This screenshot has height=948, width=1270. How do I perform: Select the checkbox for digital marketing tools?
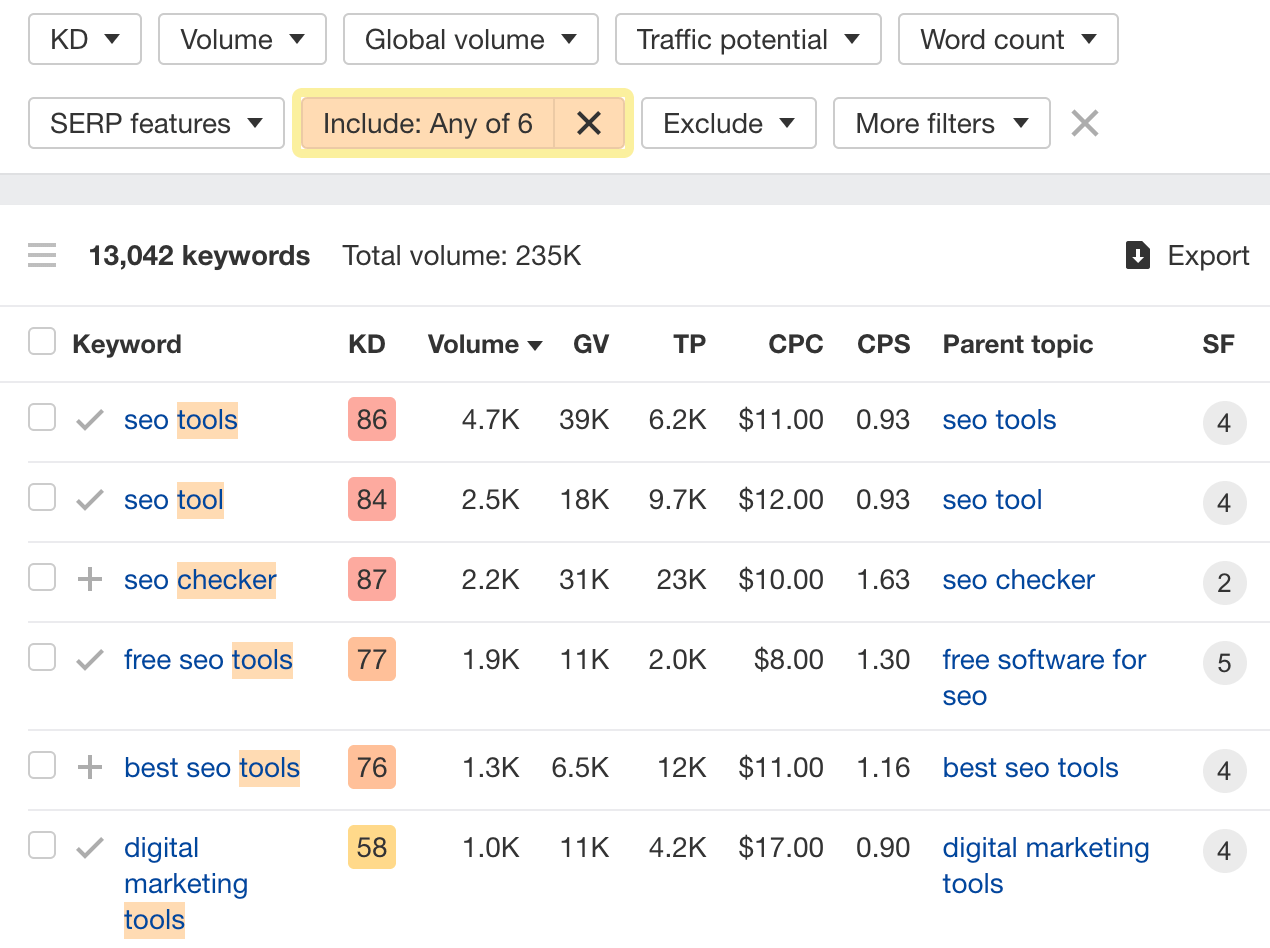pyautogui.click(x=41, y=845)
